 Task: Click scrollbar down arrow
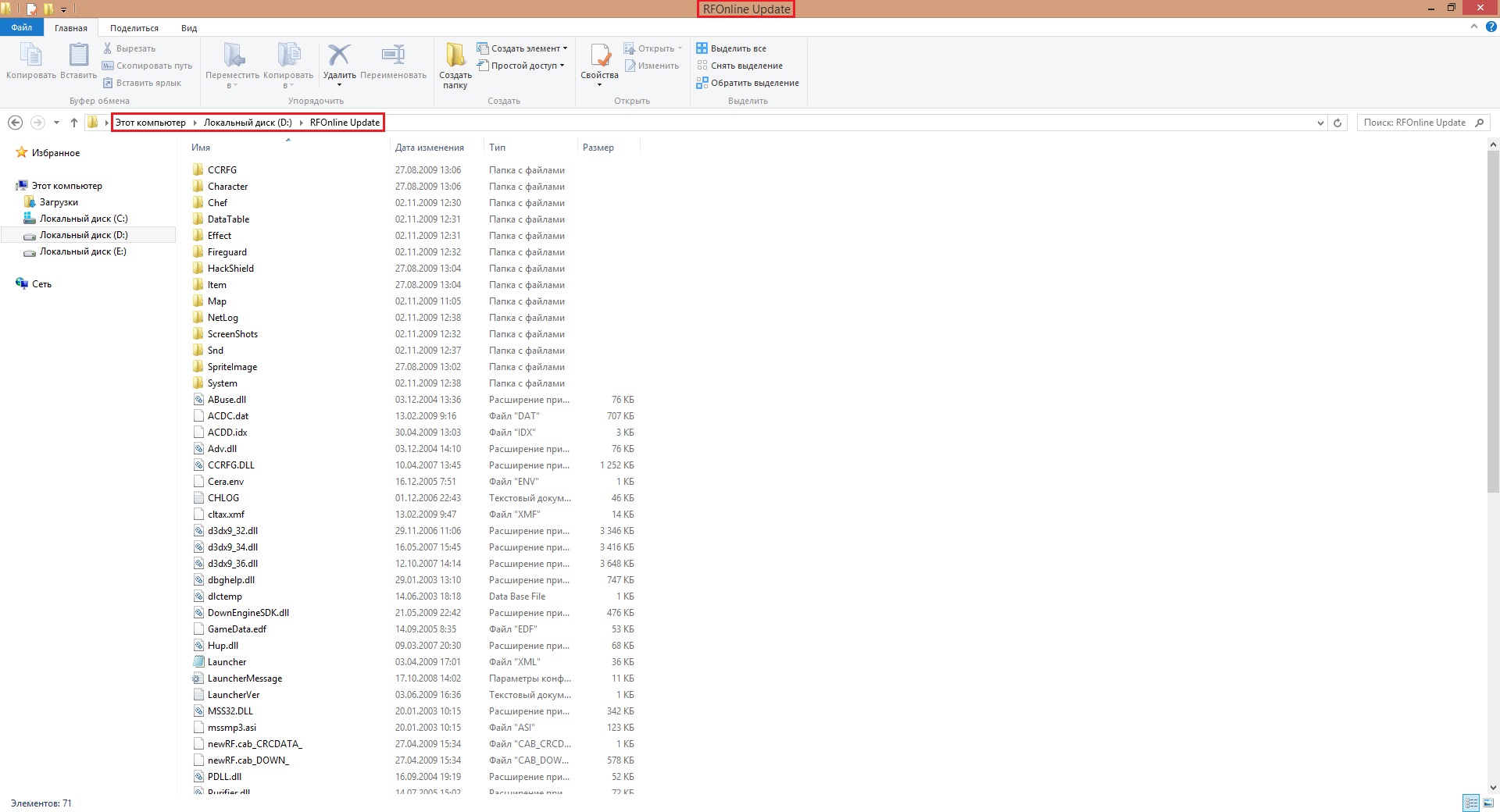1493,788
